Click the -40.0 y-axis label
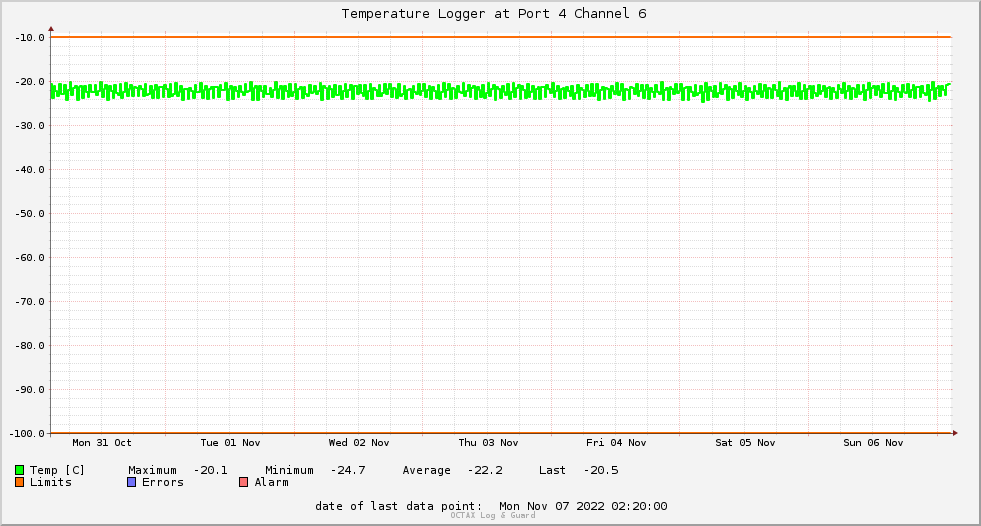 coord(30,169)
